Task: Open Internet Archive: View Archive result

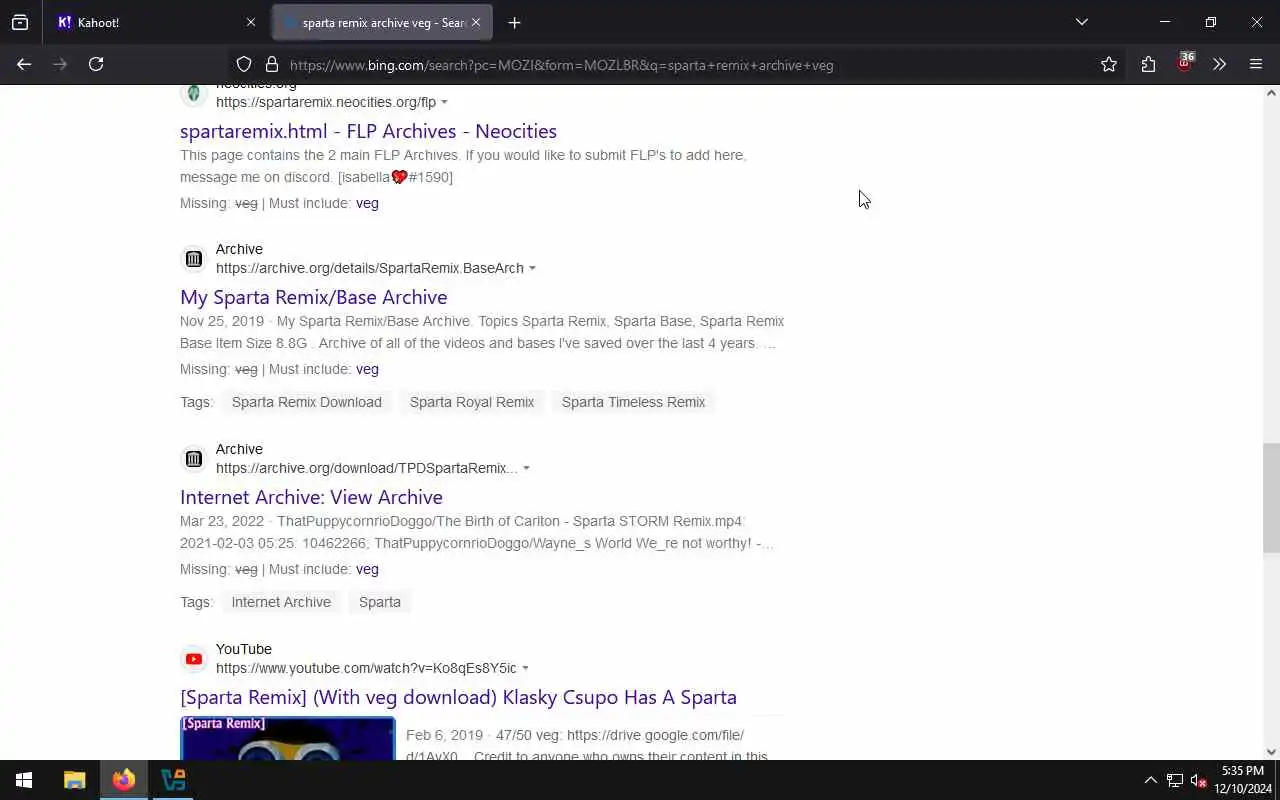Action: pyautogui.click(x=311, y=497)
